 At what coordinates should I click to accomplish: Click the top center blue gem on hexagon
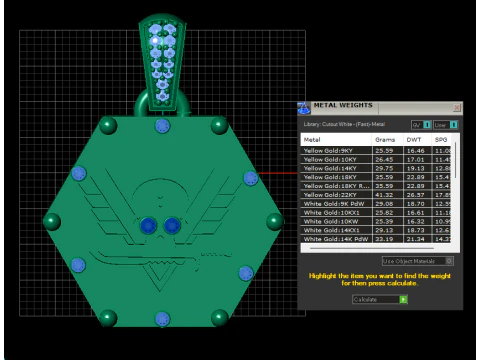pos(162,126)
